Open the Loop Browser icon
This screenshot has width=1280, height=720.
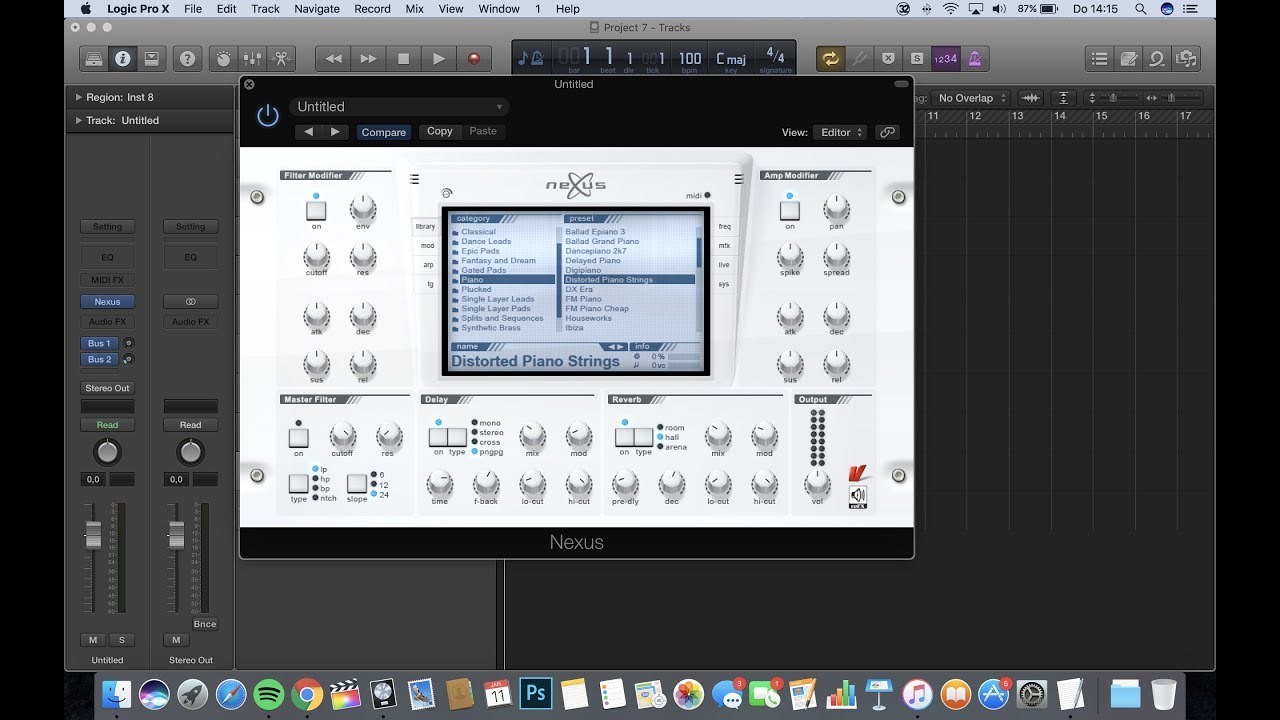click(x=1157, y=58)
